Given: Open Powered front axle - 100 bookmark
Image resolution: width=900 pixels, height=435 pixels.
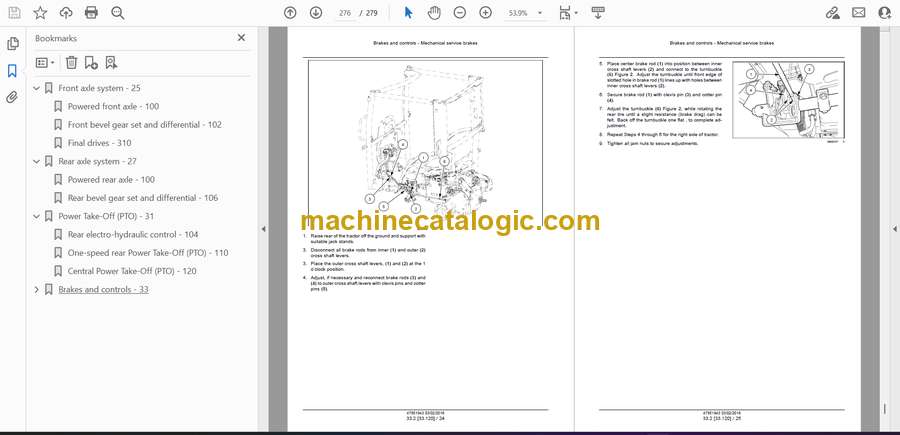Looking at the screenshot, I should [x=113, y=106].
